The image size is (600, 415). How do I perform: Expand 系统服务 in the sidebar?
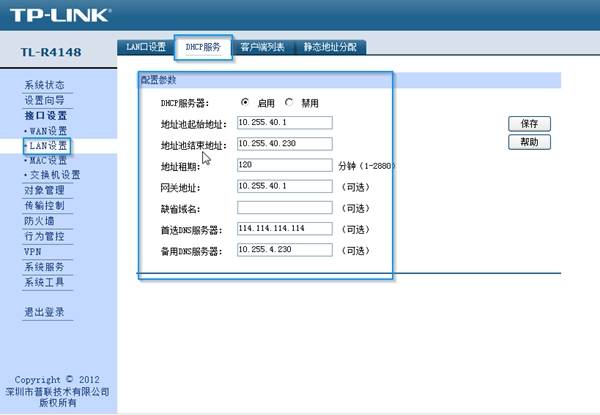[x=44, y=267]
